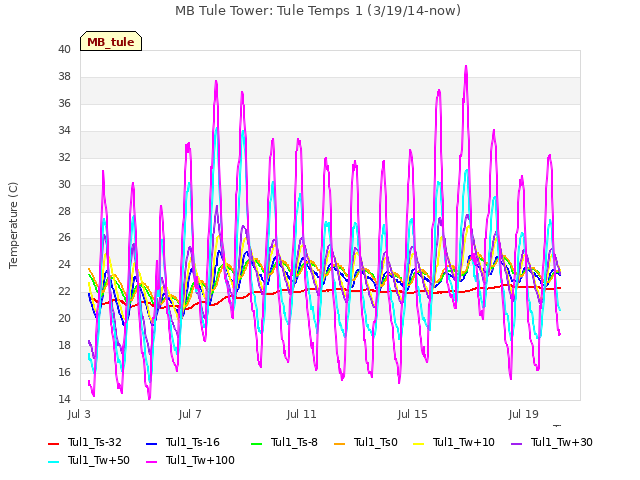Viewport: 640px width, 480px height.
Task: Click the 40 y-axis tick label
Action: coord(64,49)
